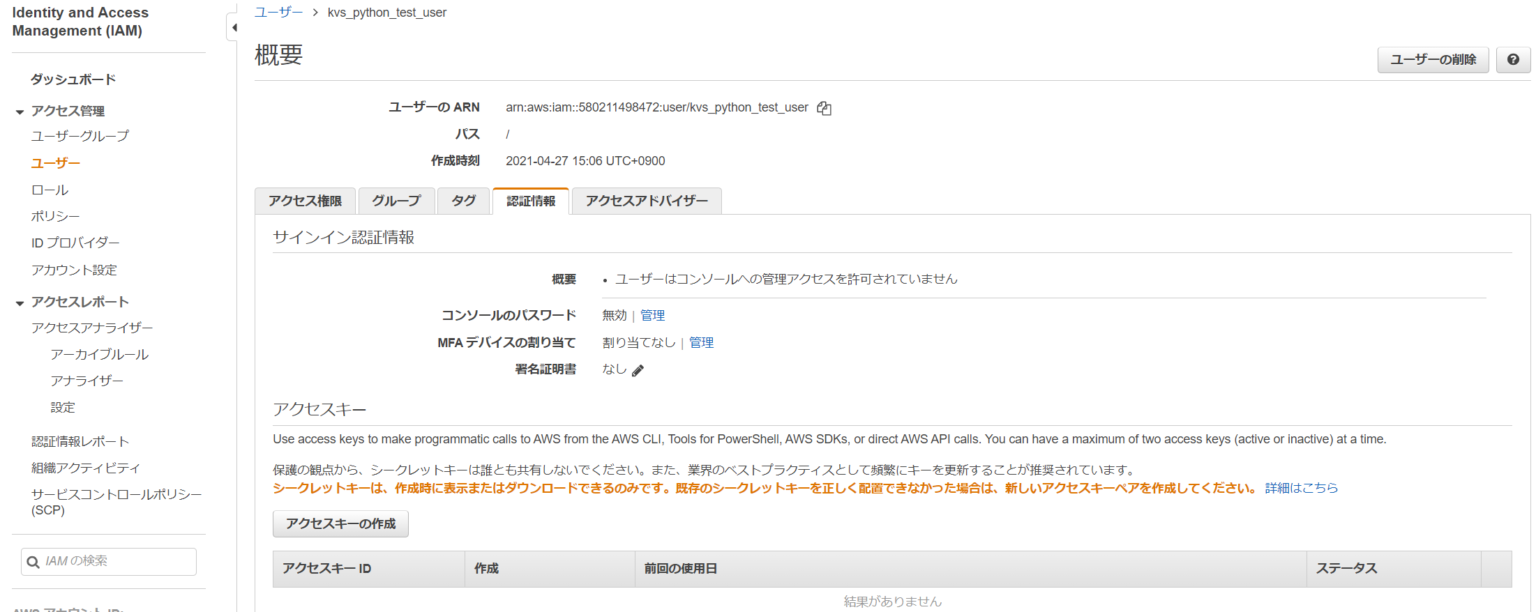This screenshot has width=1536, height=612.
Task: Click 管理 link for MFA device assignment
Action: [701, 342]
